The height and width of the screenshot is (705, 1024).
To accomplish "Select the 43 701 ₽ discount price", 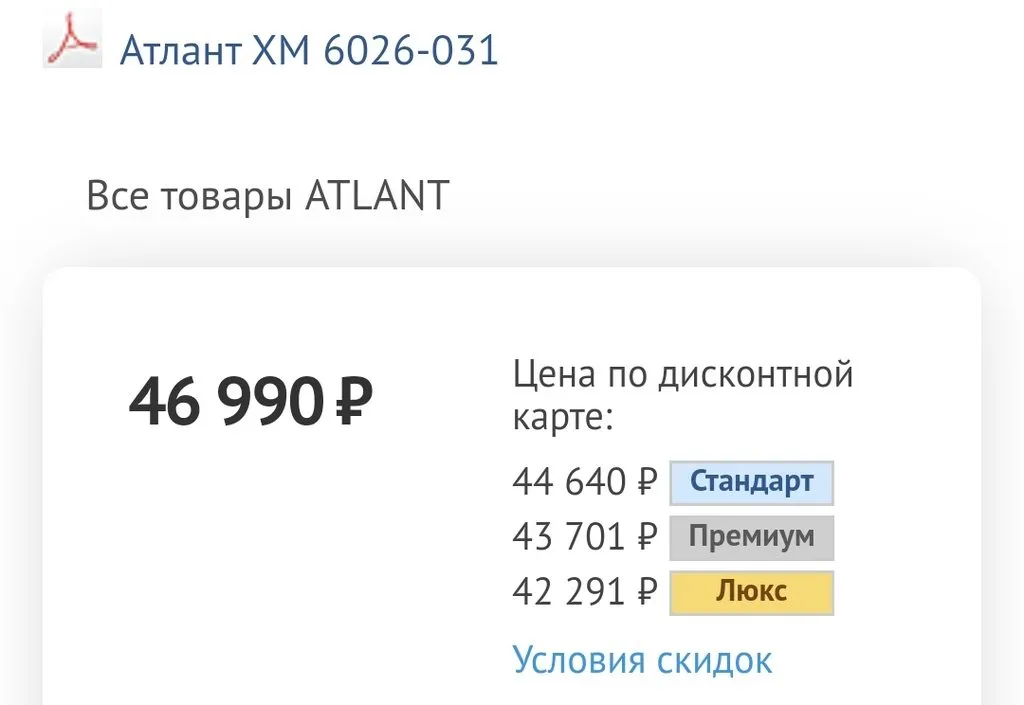I will click(583, 536).
